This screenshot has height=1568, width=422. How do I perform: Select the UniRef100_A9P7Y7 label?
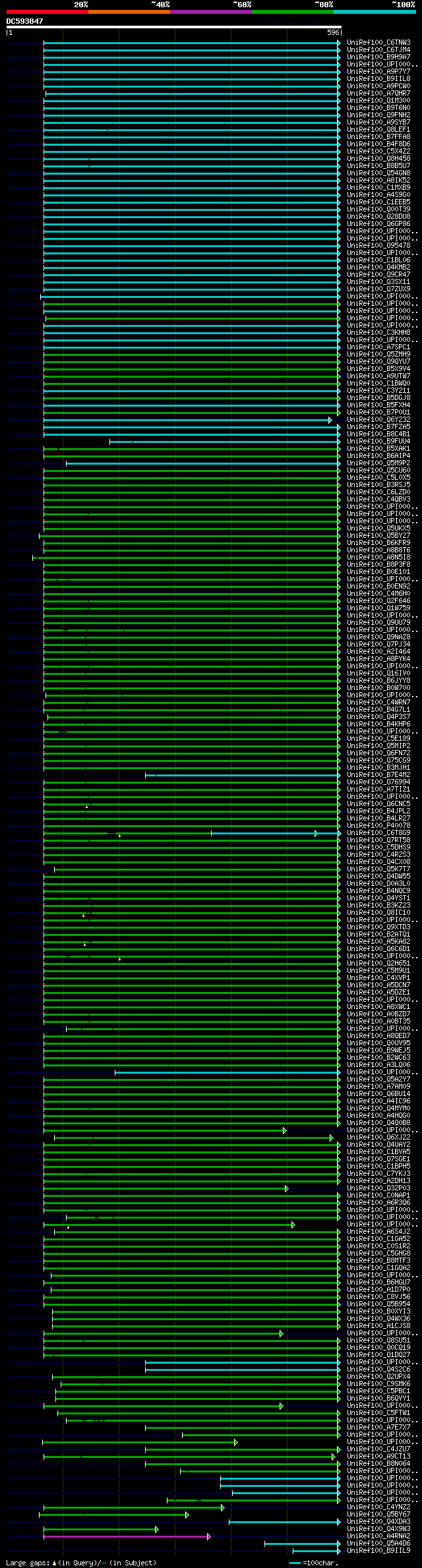pyautogui.click(x=378, y=72)
